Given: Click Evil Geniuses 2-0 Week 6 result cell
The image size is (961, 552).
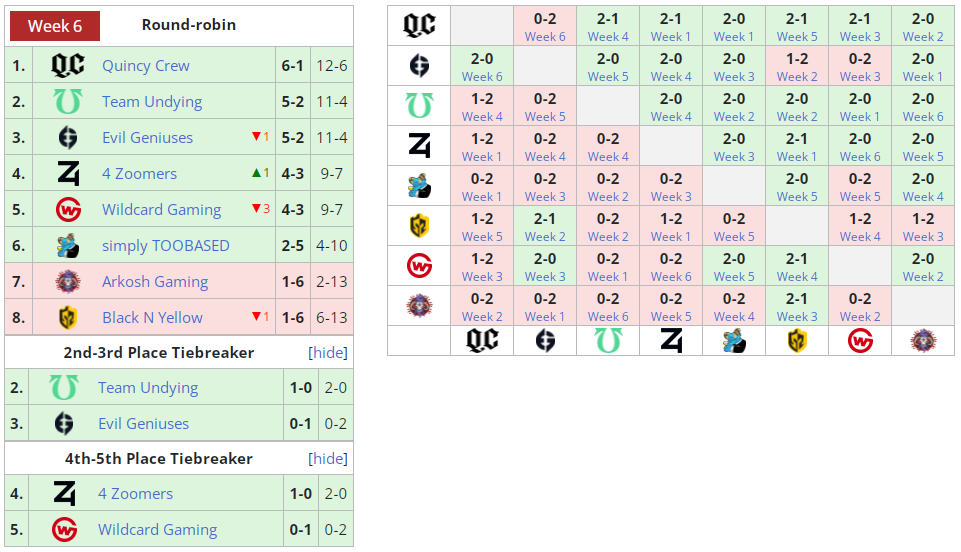Looking at the screenshot, I should click(482, 66).
